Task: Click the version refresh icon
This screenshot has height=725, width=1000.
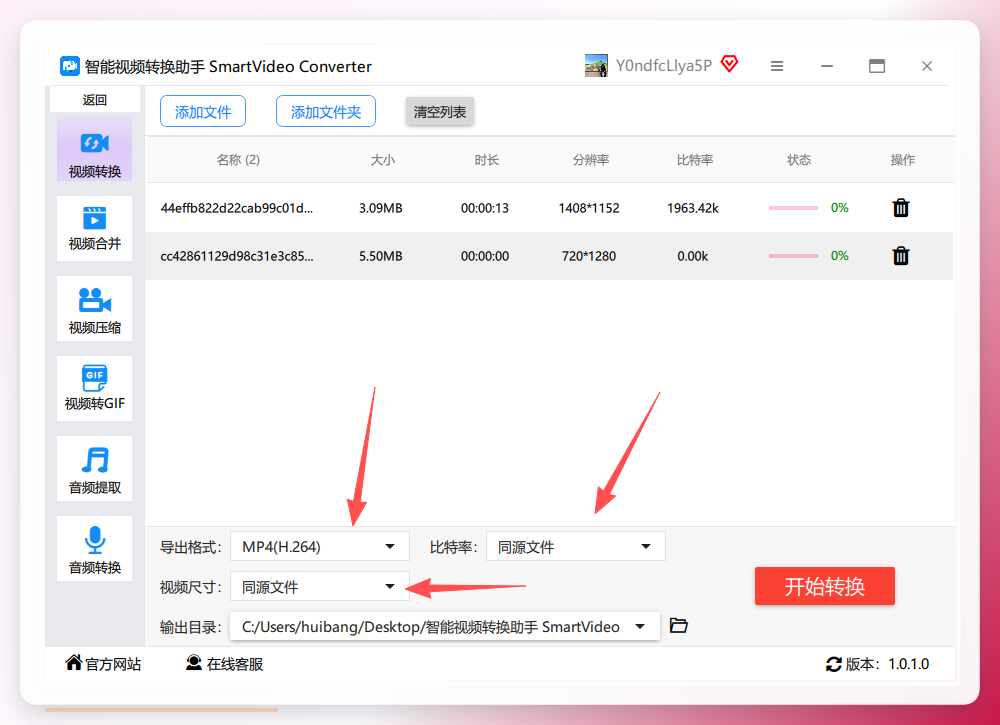Action: click(834, 664)
